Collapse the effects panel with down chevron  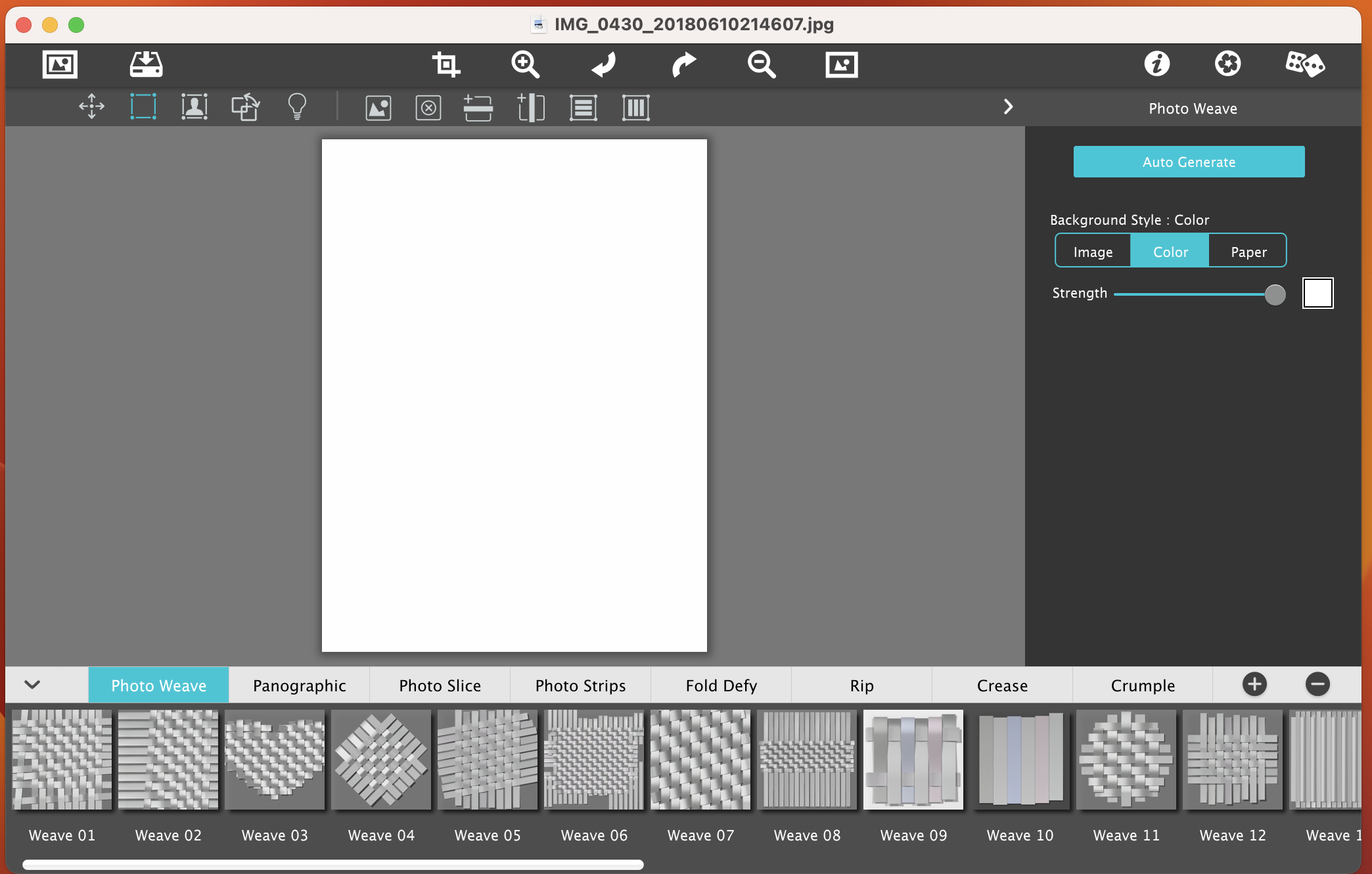(x=32, y=685)
